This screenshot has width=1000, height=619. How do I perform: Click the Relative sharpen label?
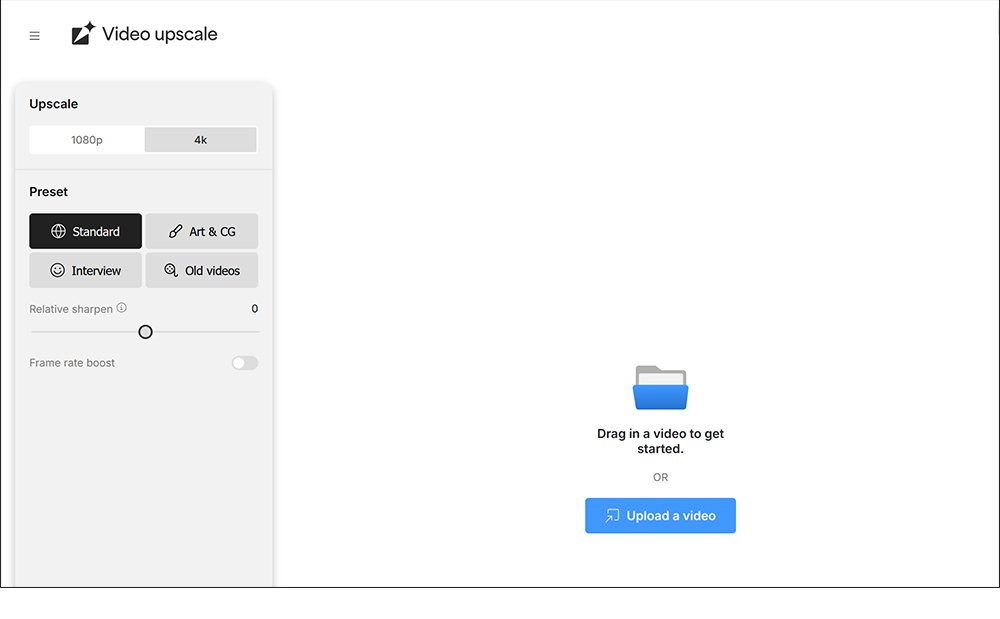click(x=70, y=309)
